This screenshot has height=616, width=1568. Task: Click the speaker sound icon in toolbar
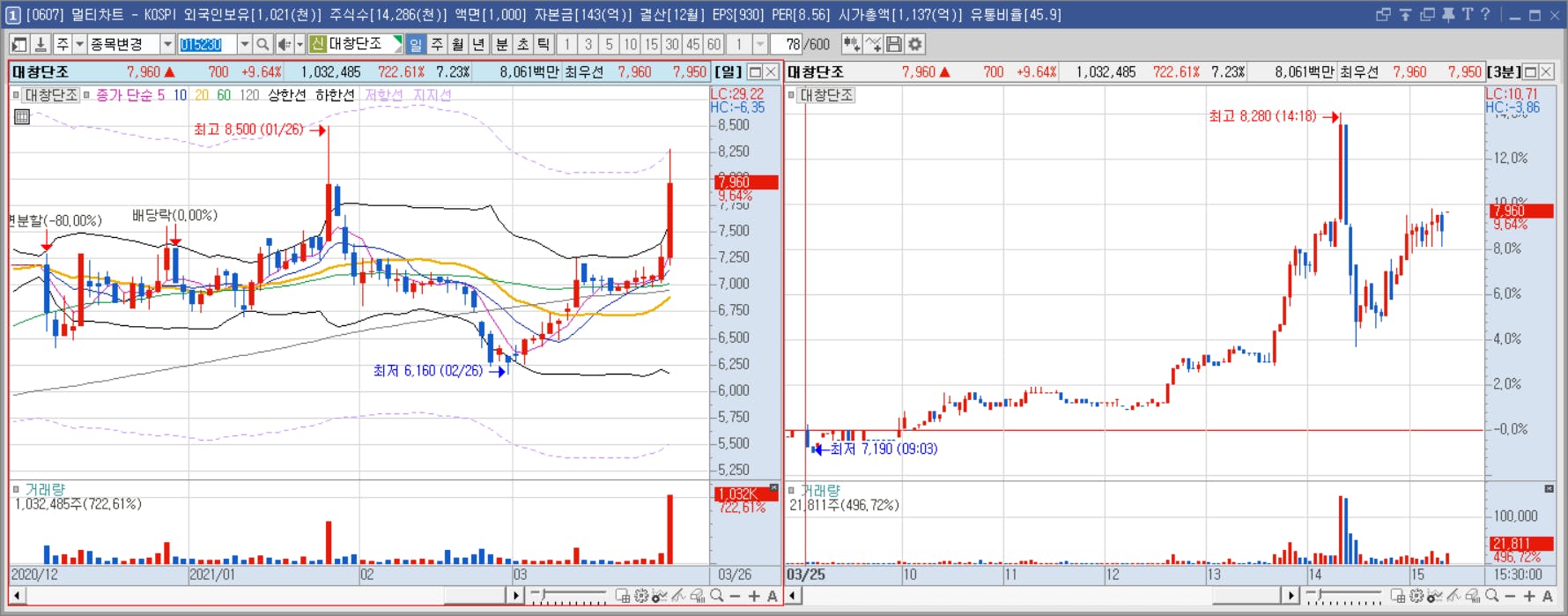(285, 44)
